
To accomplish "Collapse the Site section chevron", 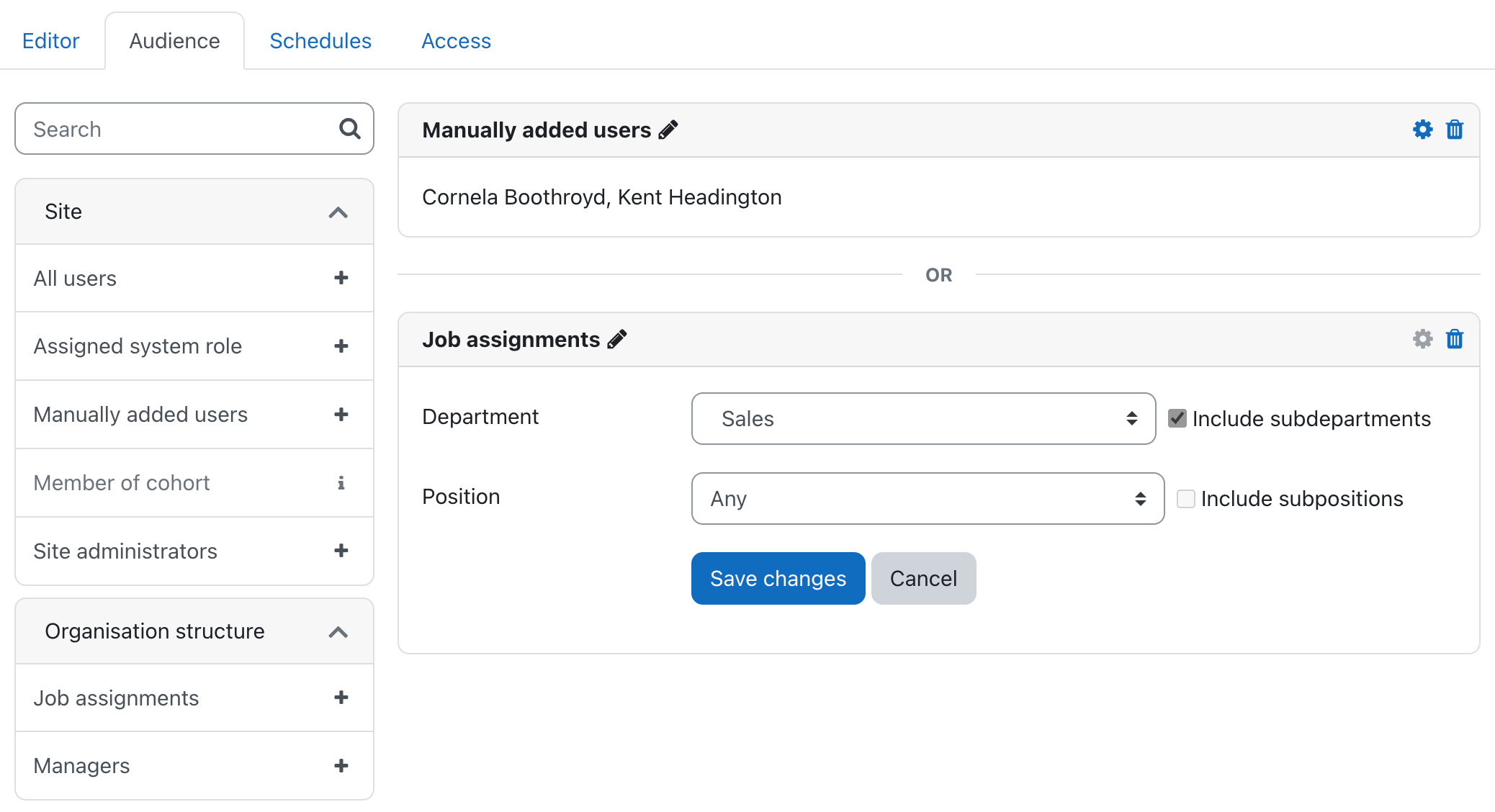I will coord(338,212).
